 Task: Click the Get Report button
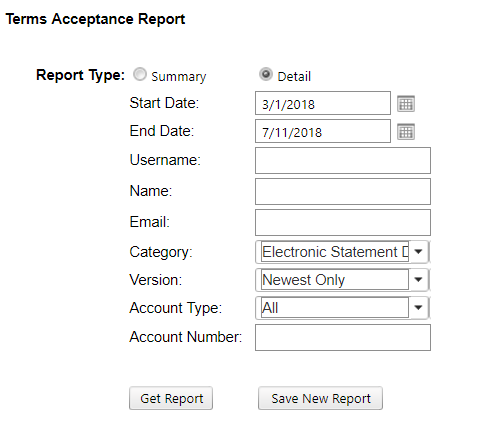coord(171,398)
